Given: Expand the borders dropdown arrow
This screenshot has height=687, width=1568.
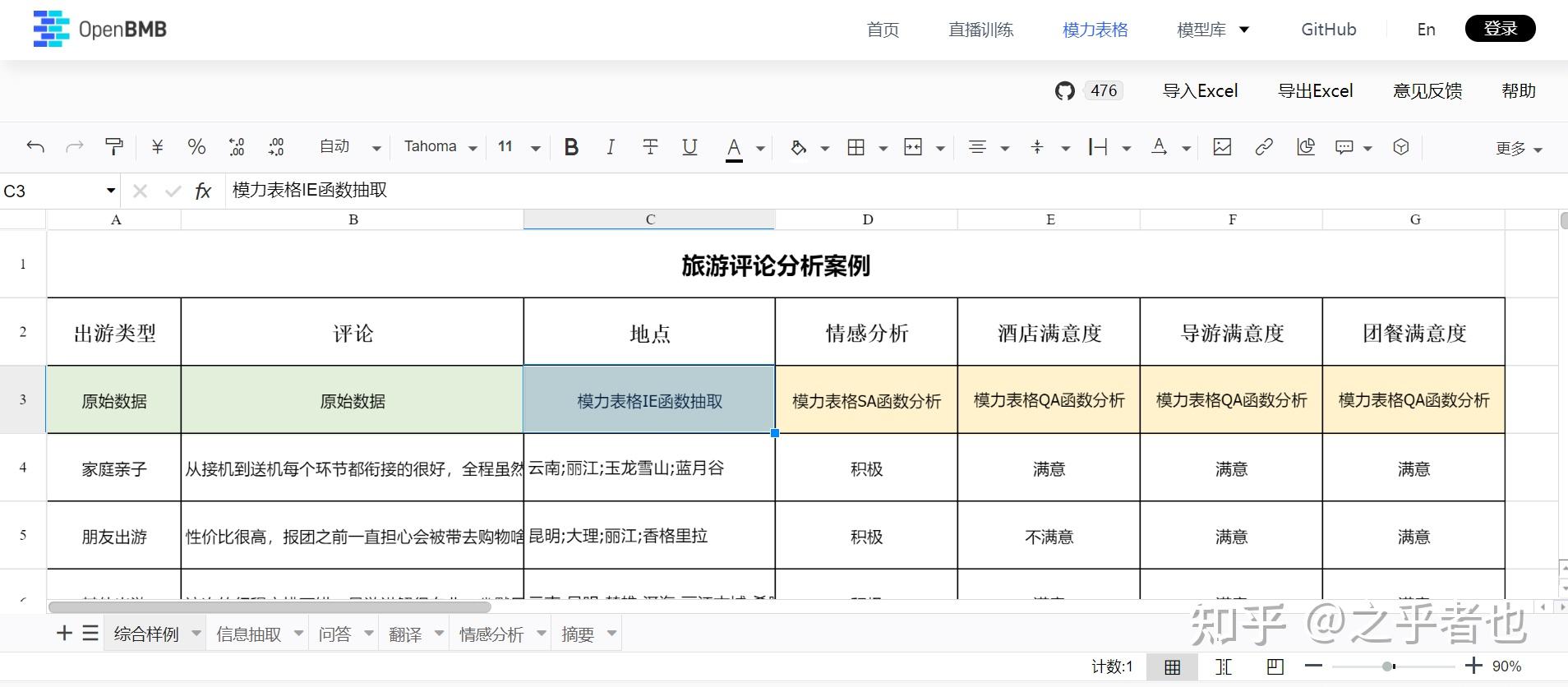Looking at the screenshot, I should click(883, 149).
